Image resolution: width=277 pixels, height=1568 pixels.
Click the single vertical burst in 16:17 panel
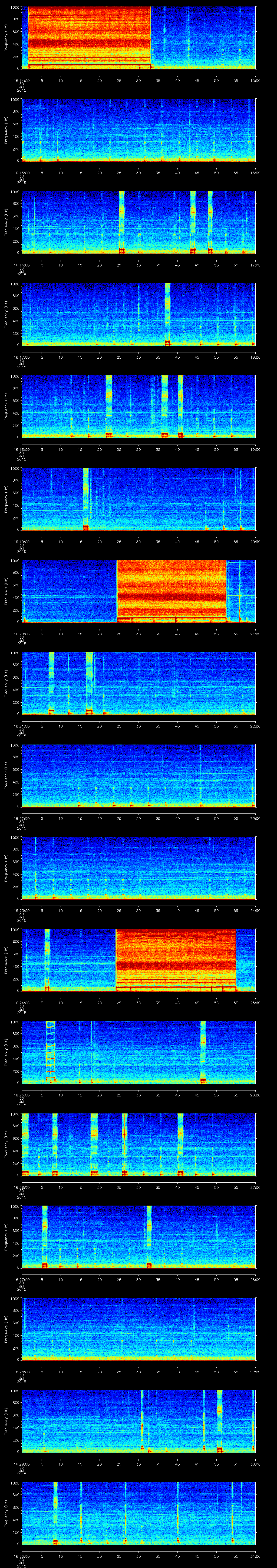[x=167, y=313]
